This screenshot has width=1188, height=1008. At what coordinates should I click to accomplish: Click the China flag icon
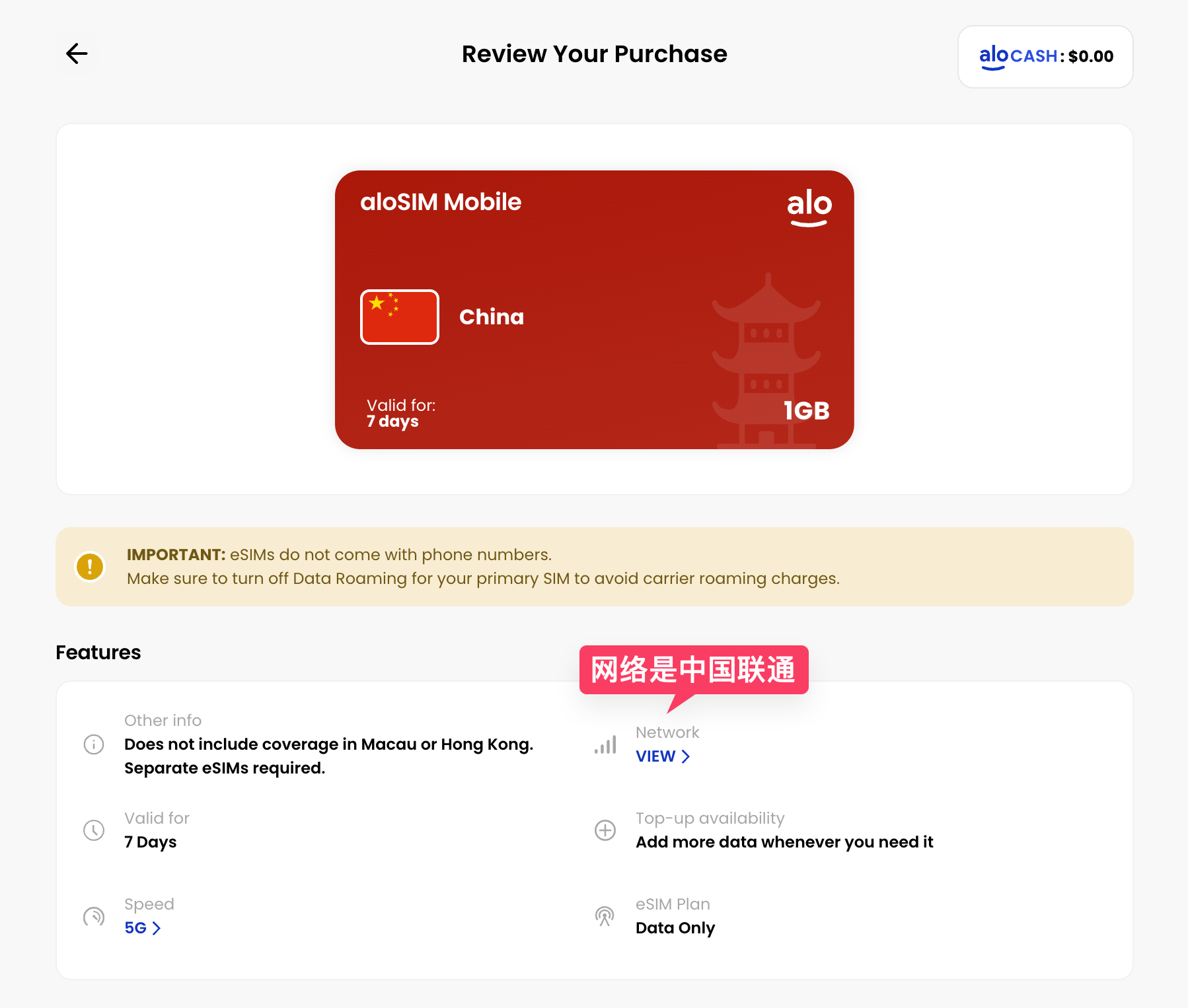(x=400, y=317)
